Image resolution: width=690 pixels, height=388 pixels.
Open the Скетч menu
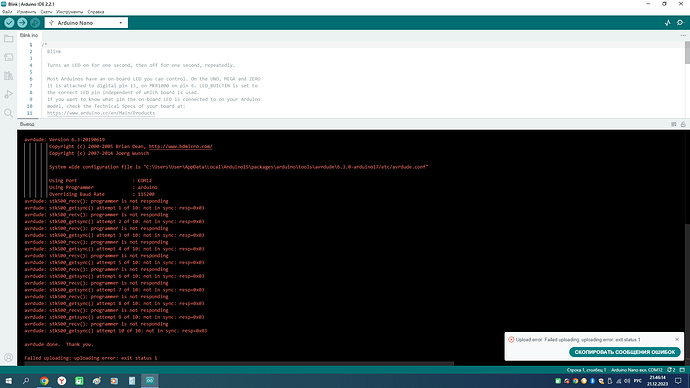46,12
